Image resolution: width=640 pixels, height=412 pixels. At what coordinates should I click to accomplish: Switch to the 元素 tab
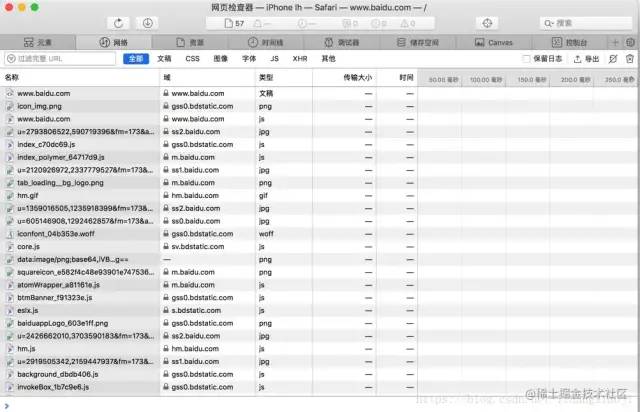38,42
